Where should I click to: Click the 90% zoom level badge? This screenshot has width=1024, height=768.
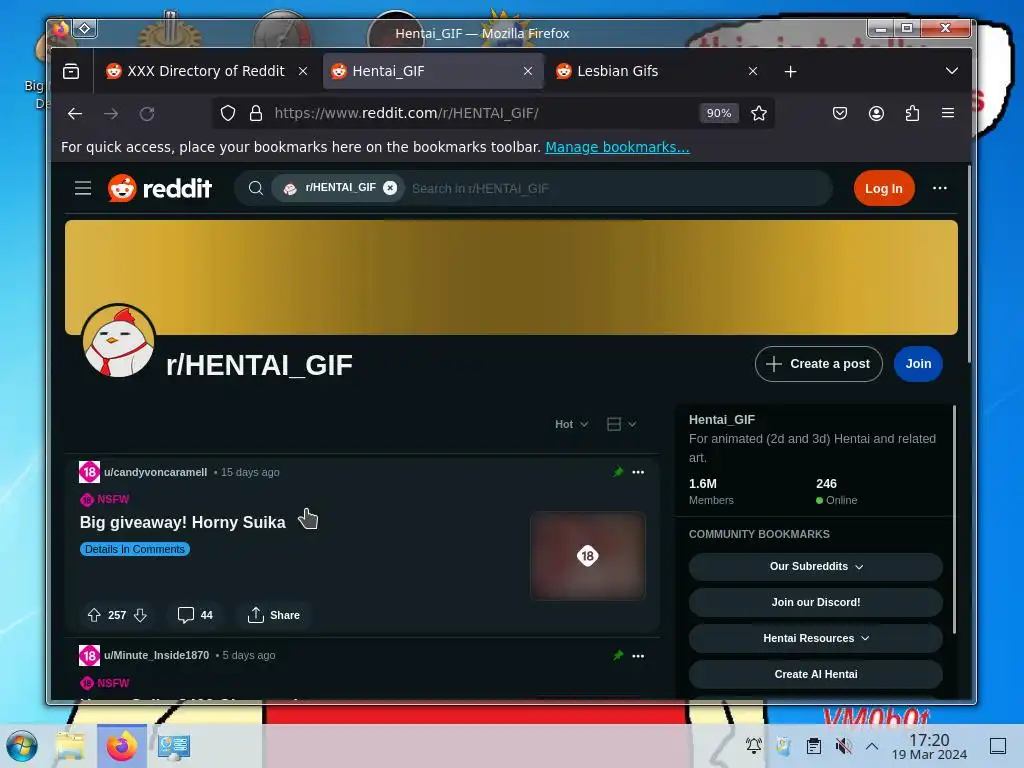(x=718, y=113)
